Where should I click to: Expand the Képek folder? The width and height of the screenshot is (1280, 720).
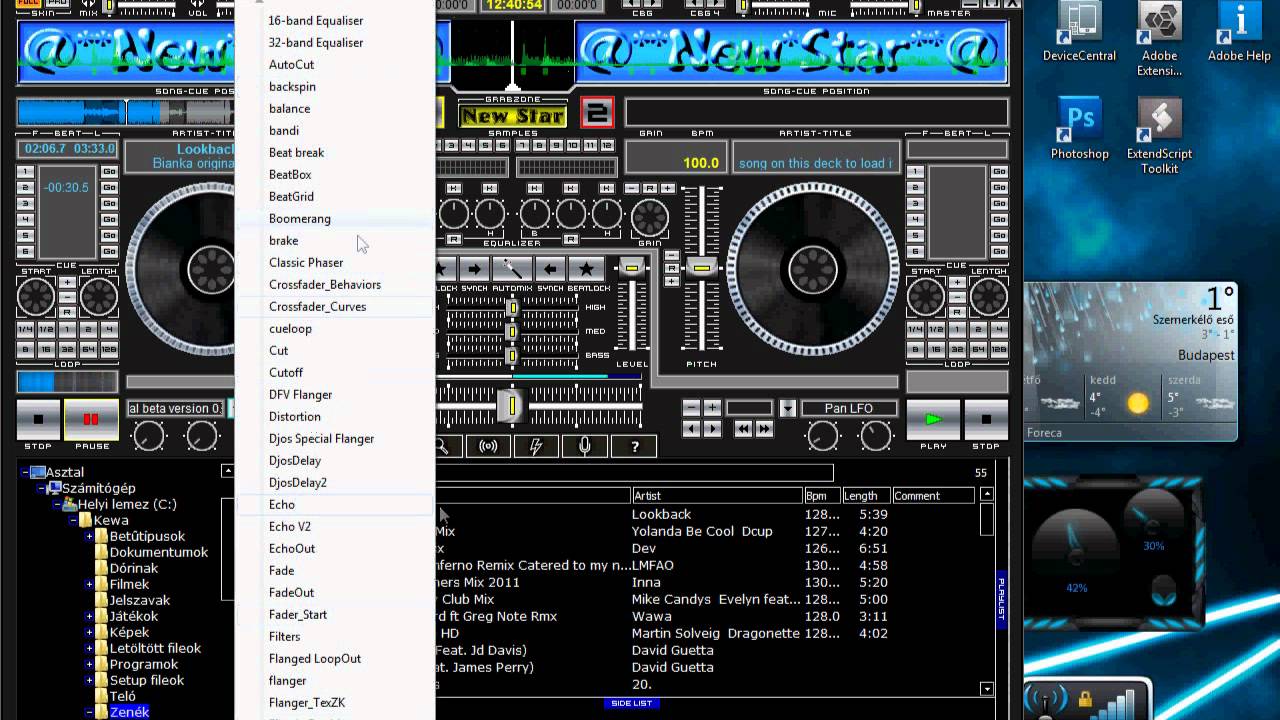click(x=89, y=632)
